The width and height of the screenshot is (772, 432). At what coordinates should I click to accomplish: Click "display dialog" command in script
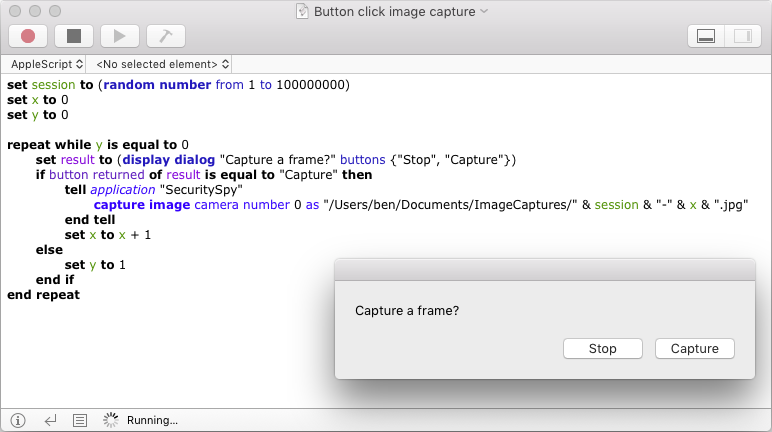tap(168, 160)
